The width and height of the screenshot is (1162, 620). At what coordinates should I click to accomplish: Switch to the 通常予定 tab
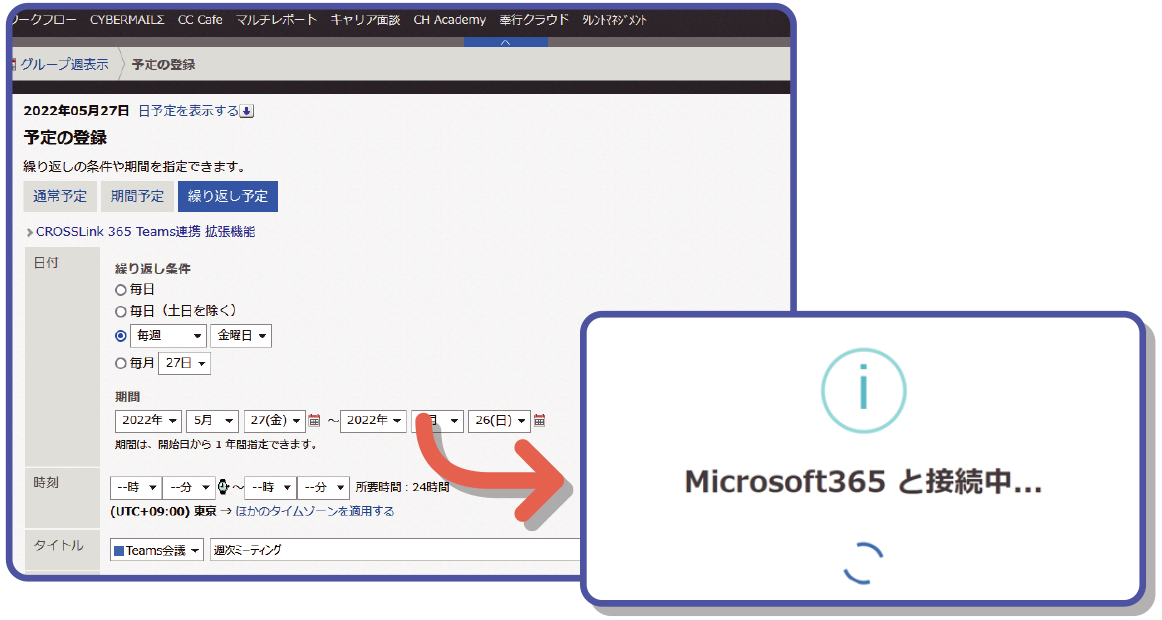click(x=59, y=196)
